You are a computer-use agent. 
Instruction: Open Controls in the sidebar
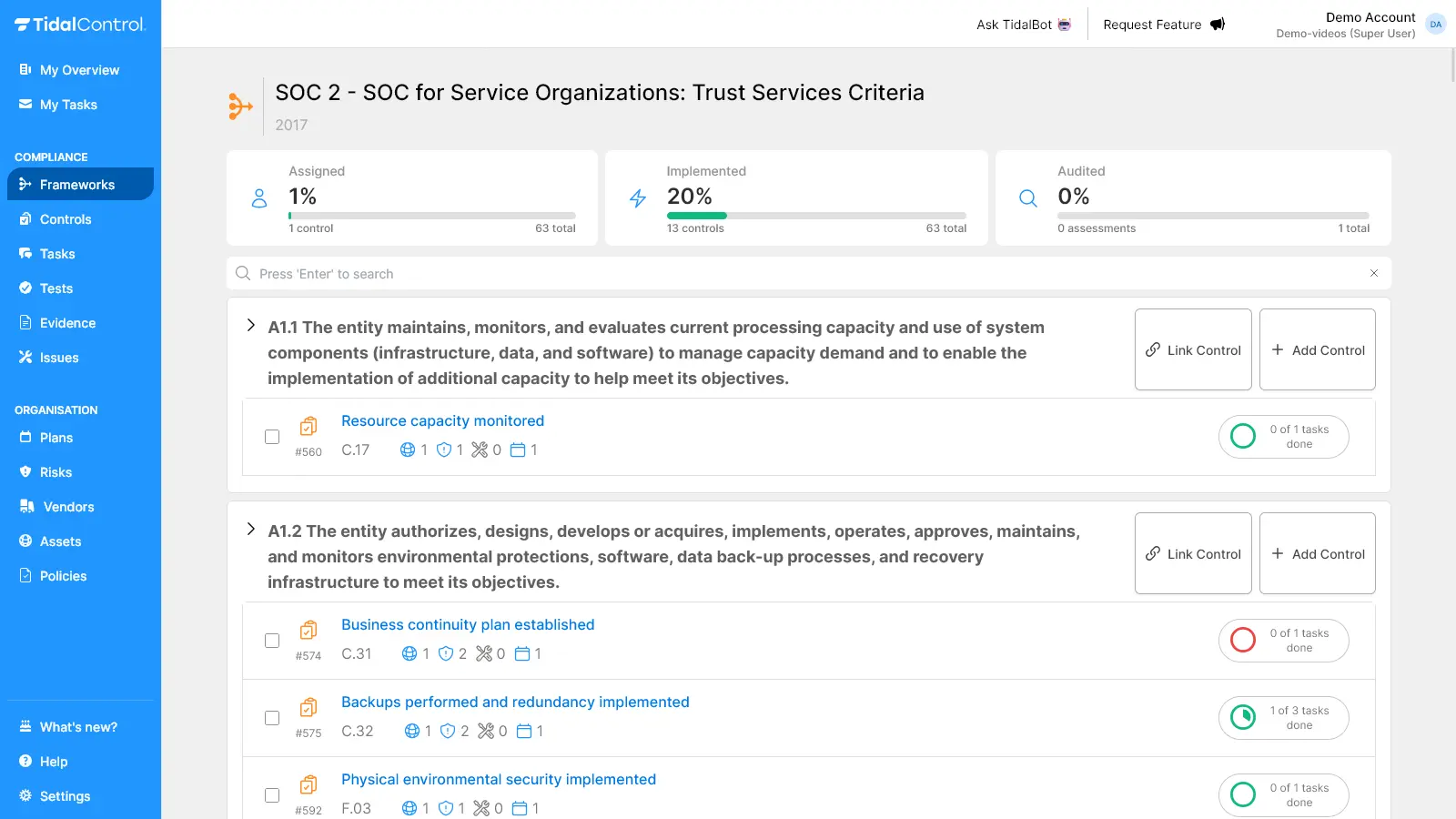point(66,219)
